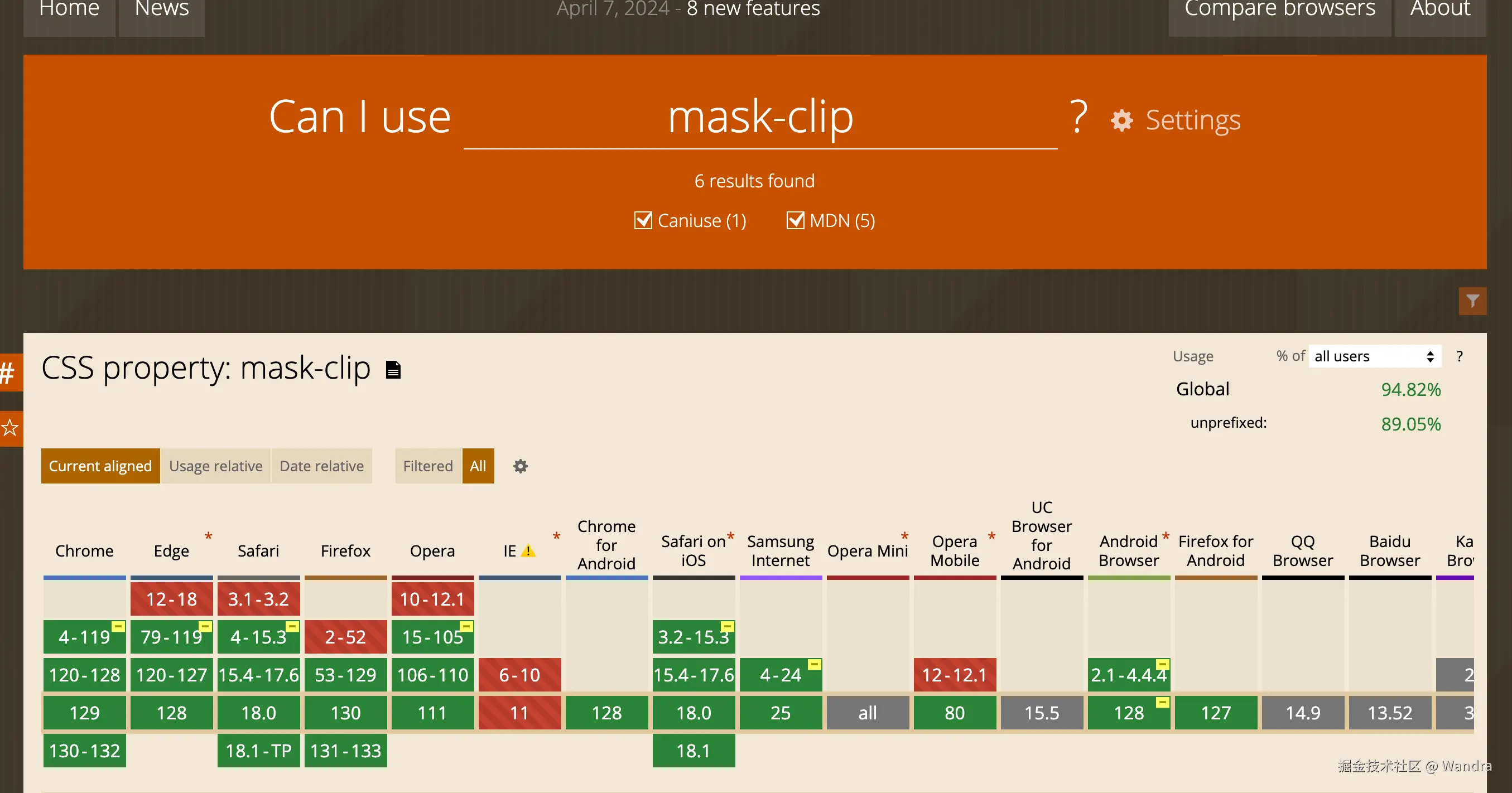Open the all users usage dropdown

1374,356
